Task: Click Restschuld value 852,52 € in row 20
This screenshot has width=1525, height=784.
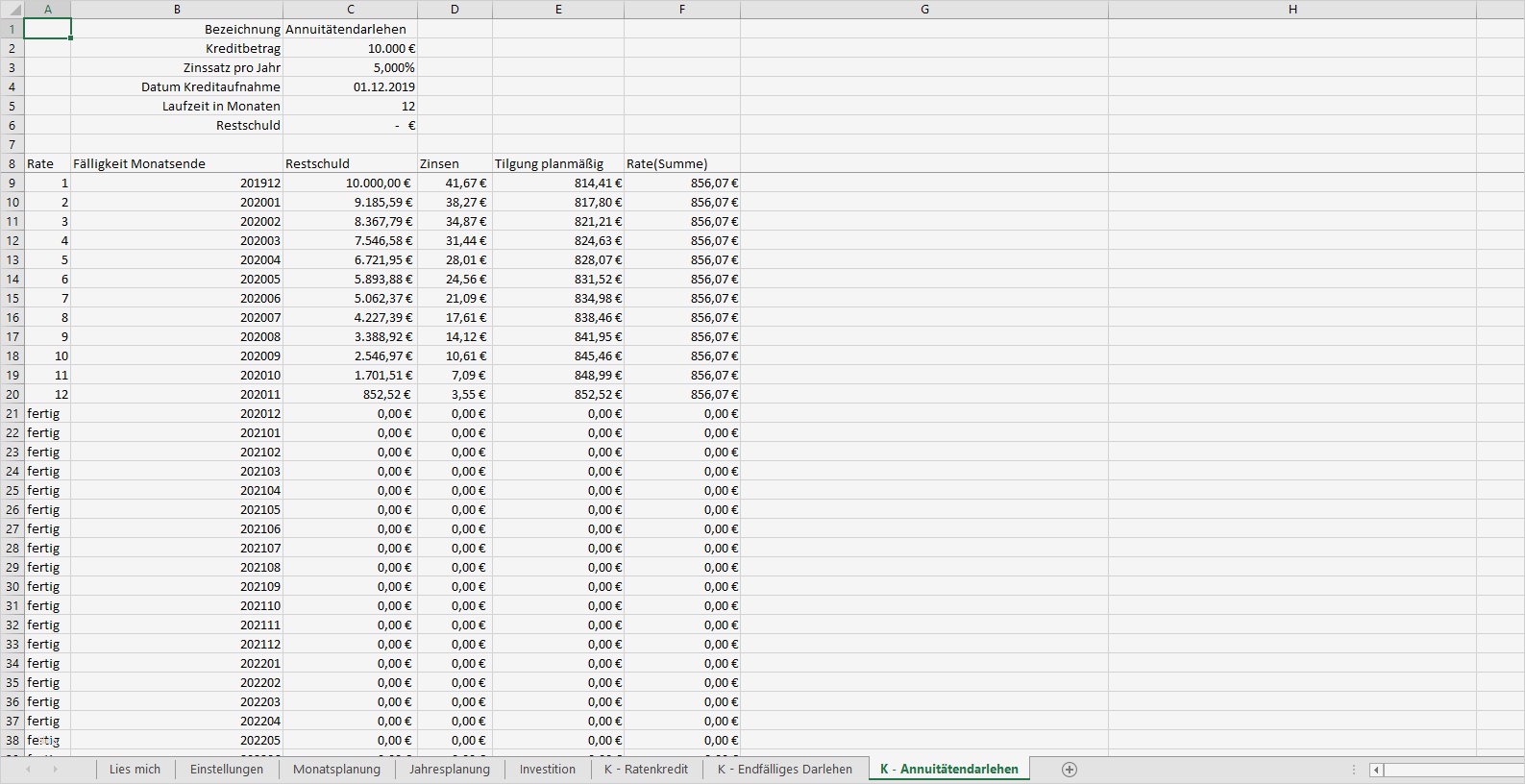Action: (351, 394)
